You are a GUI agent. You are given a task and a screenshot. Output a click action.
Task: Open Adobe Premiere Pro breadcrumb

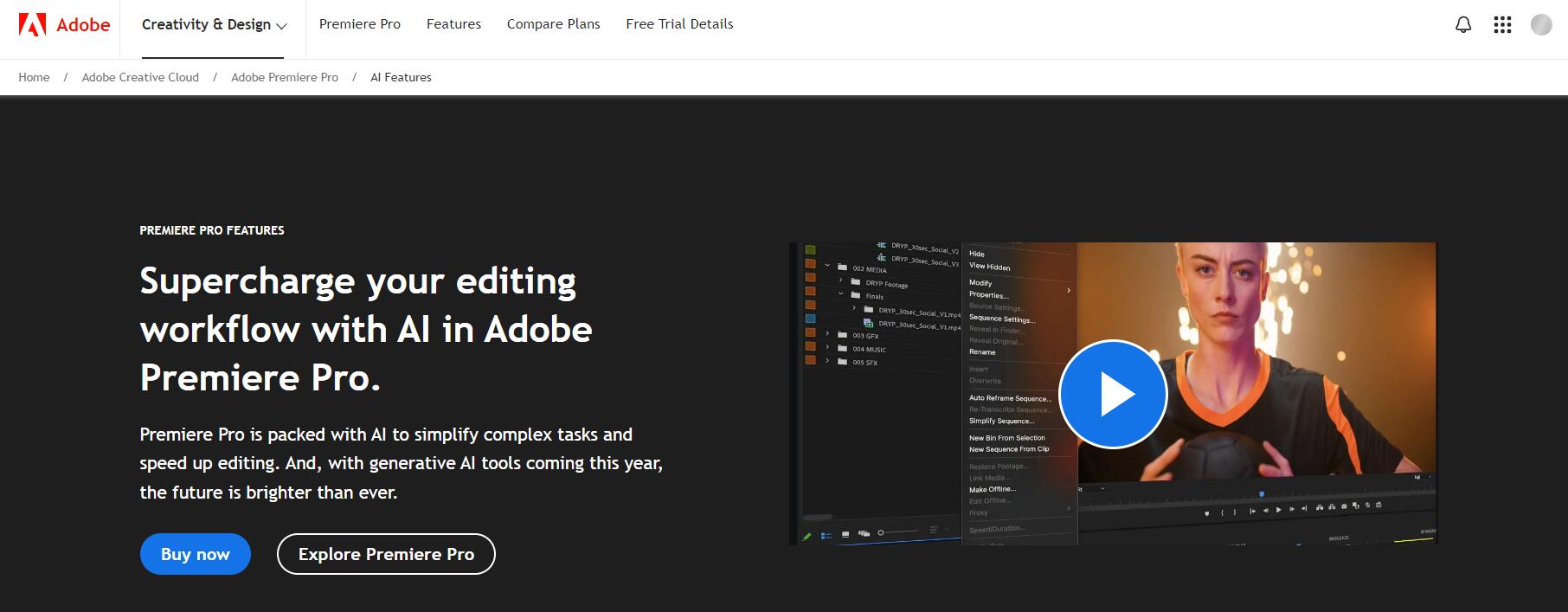(284, 77)
